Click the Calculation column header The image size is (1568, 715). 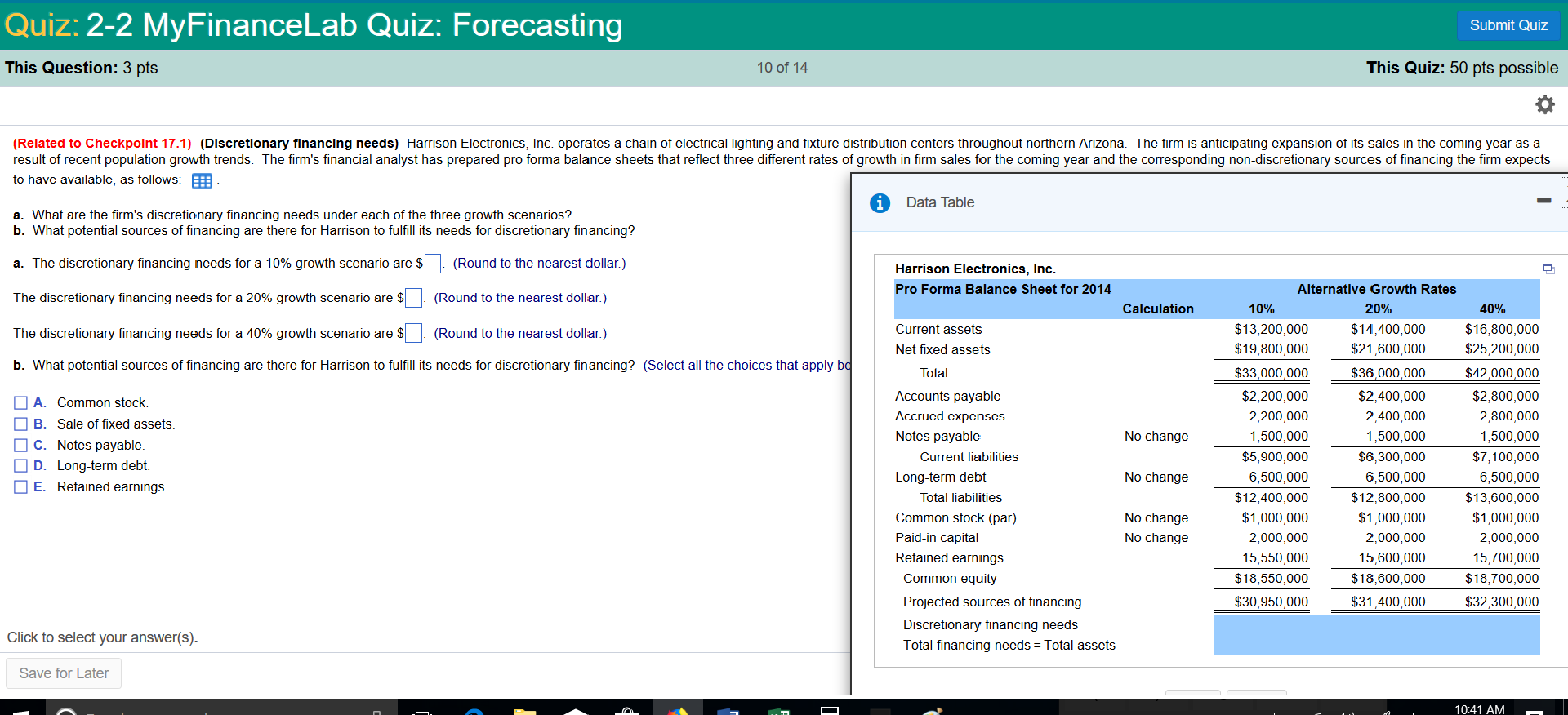pos(1158,309)
